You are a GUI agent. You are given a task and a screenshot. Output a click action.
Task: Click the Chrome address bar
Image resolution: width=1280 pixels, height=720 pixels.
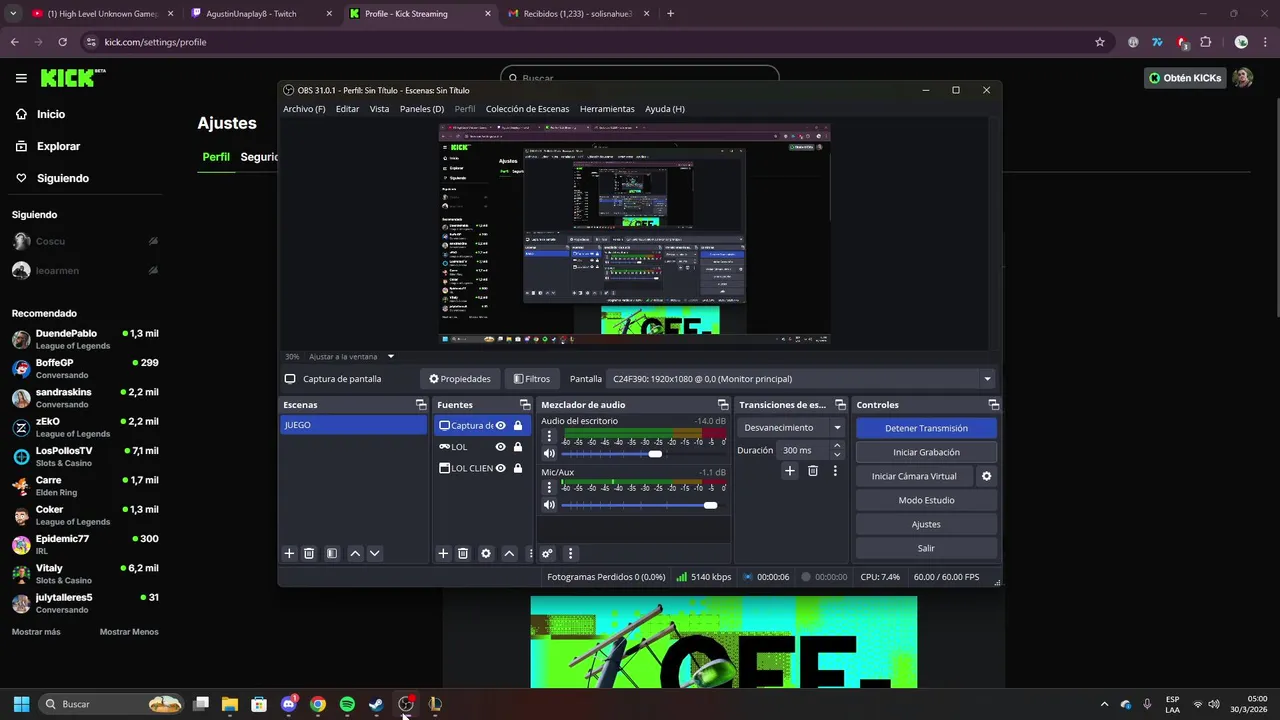(x=590, y=42)
